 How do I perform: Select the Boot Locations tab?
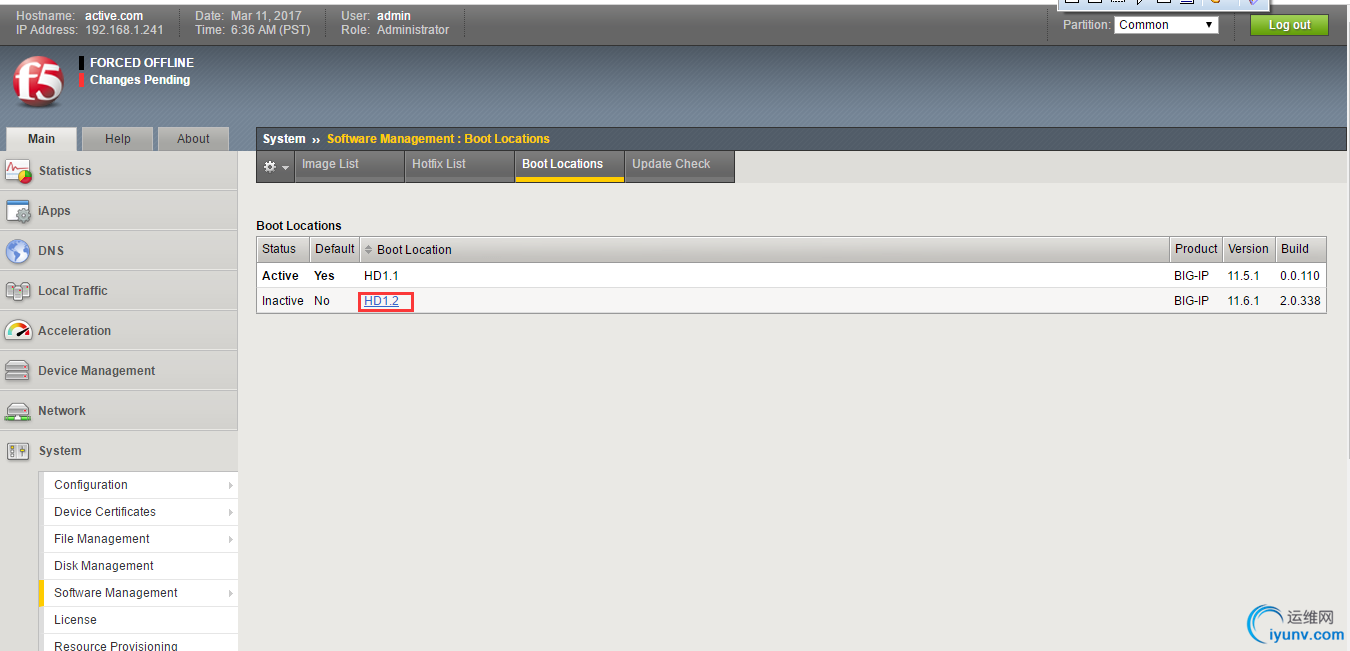tap(569, 165)
